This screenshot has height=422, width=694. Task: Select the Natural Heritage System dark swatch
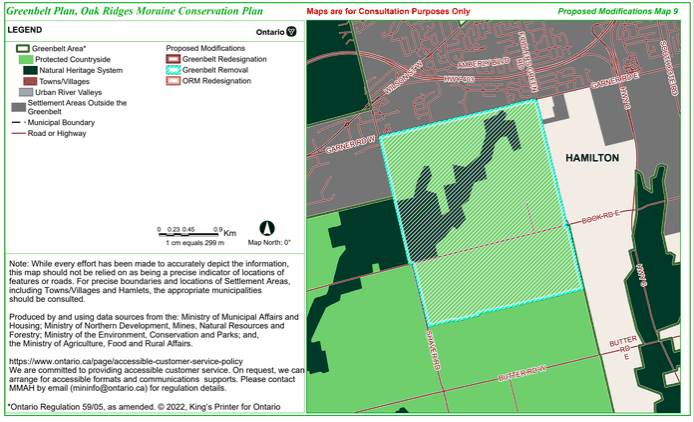29,70
